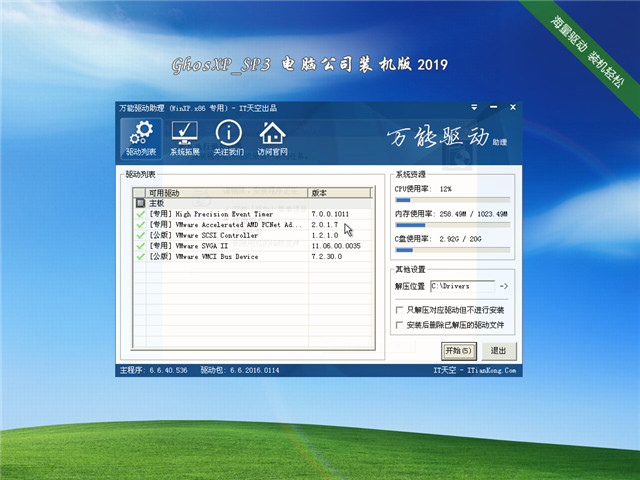This screenshot has height=480, width=640.
Task: Enable 只解压对应驱动但不进行安装 option
Action: (400, 310)
